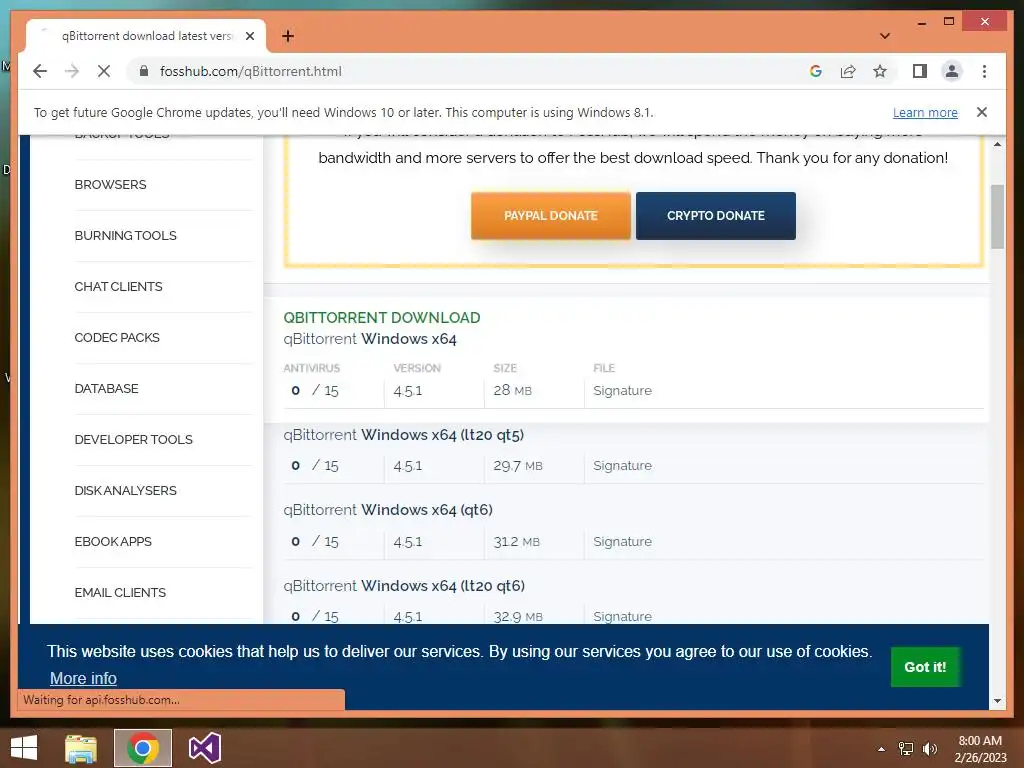Open the EMAIL CLIENTS category
The image size is (1024, 768).
click(x=120, y=592)
